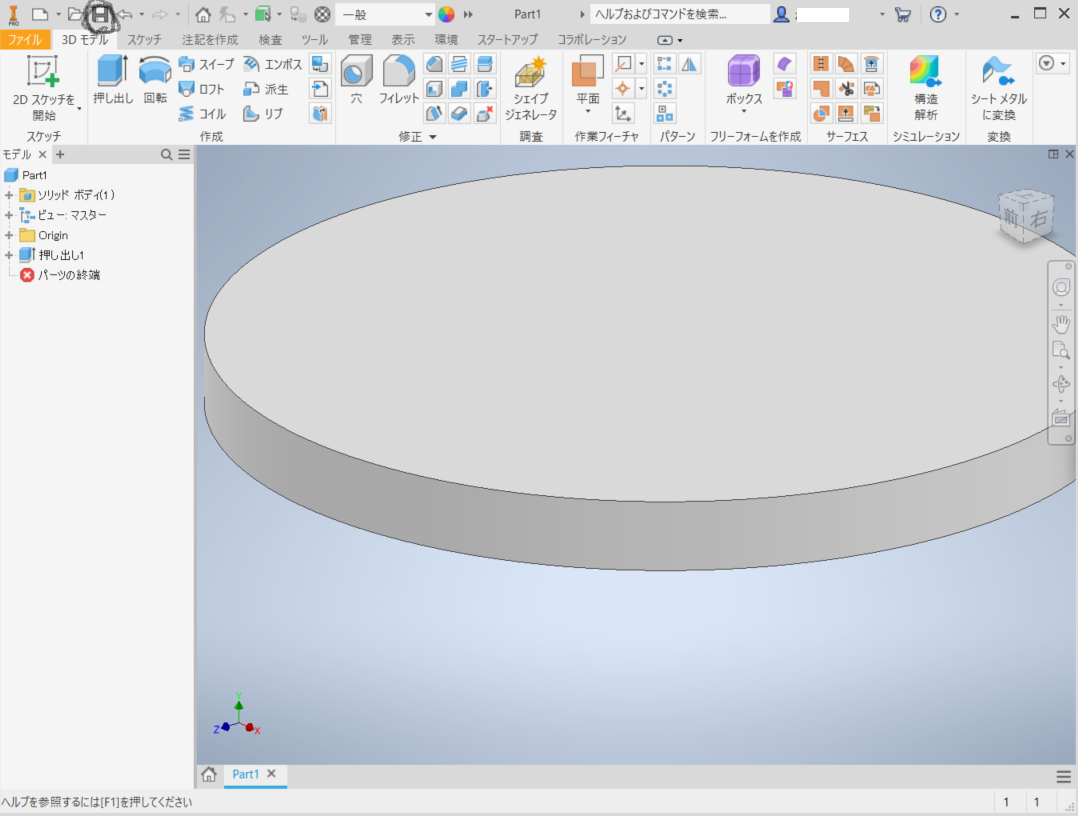Start the 回転 (Revolve) tool

(155, 79)
